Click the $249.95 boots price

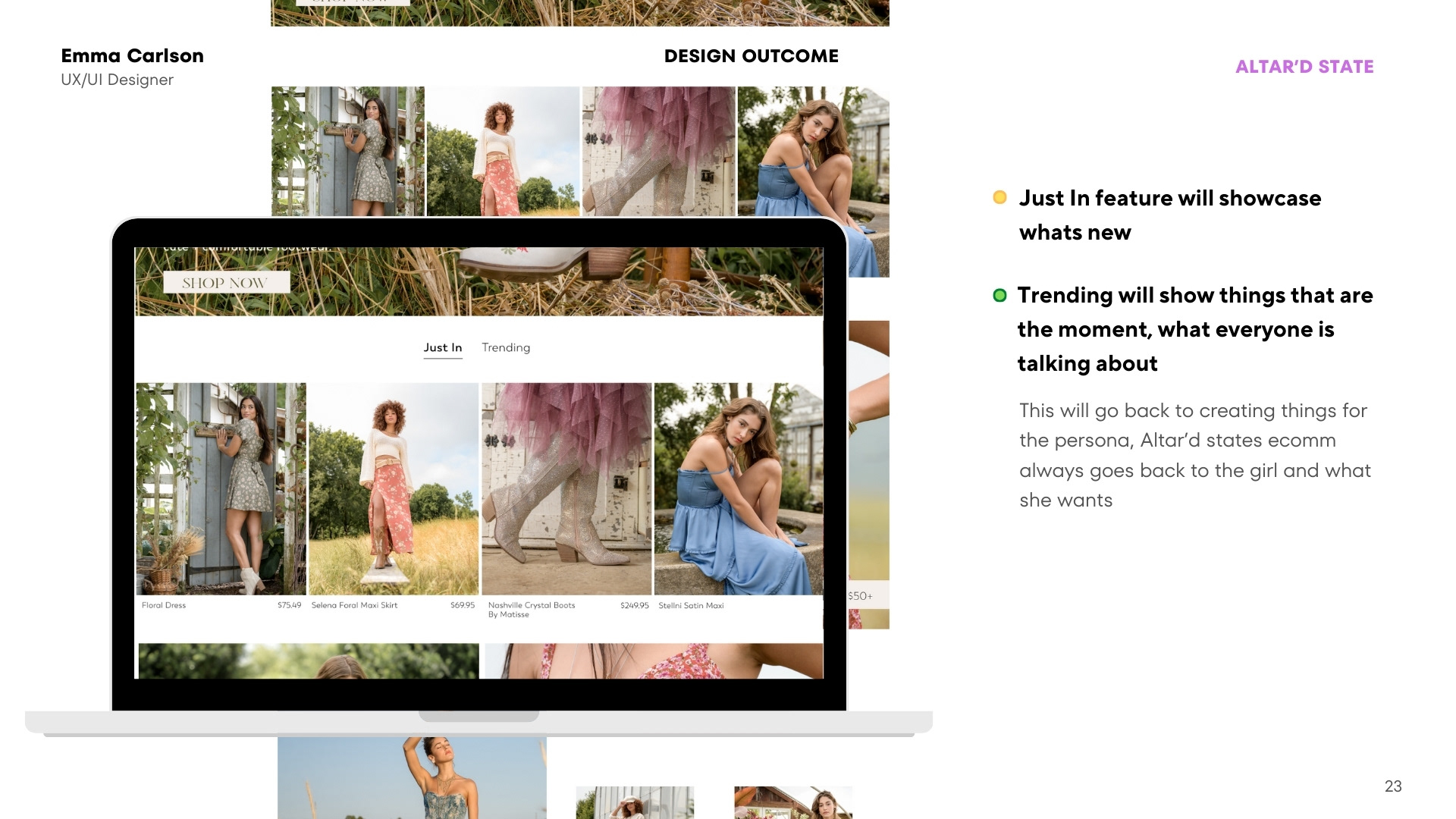634,605
